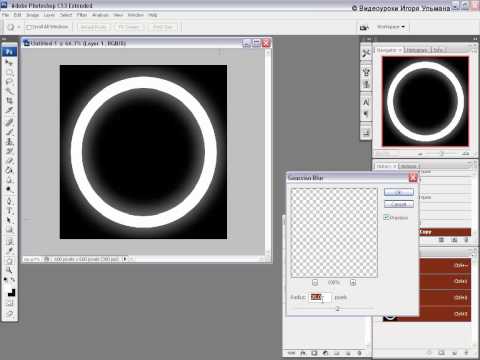480x360 pixels.
Task: Select the Lasso tool
Action: point(9,81)
